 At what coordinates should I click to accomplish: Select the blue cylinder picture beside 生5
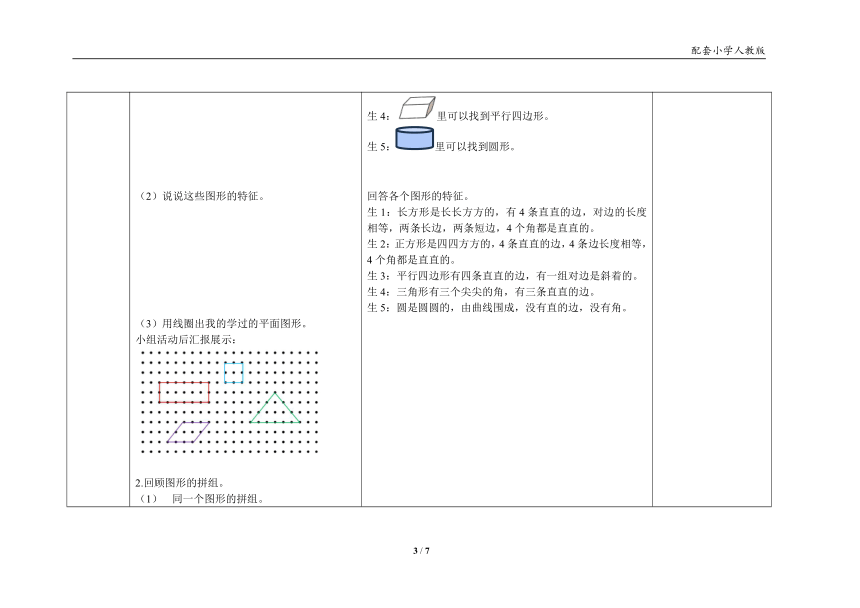click(415, 138)
